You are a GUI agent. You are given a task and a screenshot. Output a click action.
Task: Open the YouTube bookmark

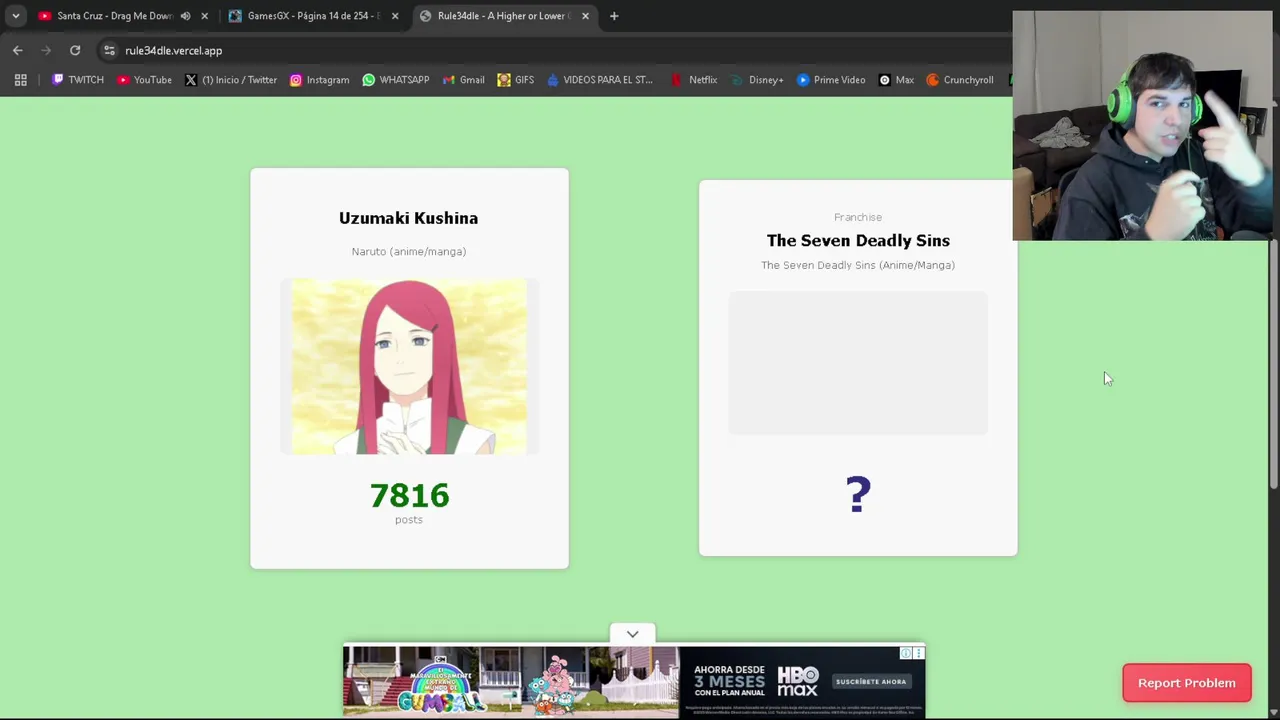145,80
